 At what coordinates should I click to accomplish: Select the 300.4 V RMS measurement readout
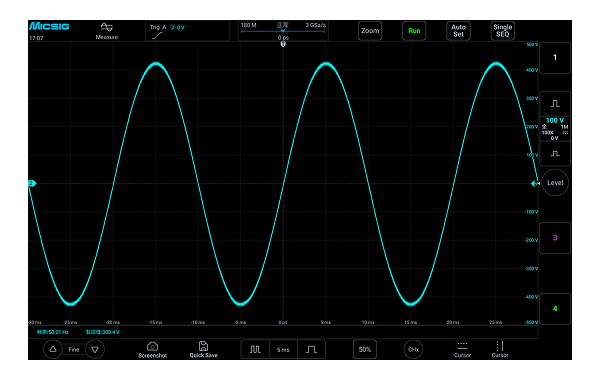tap(103, 332)
